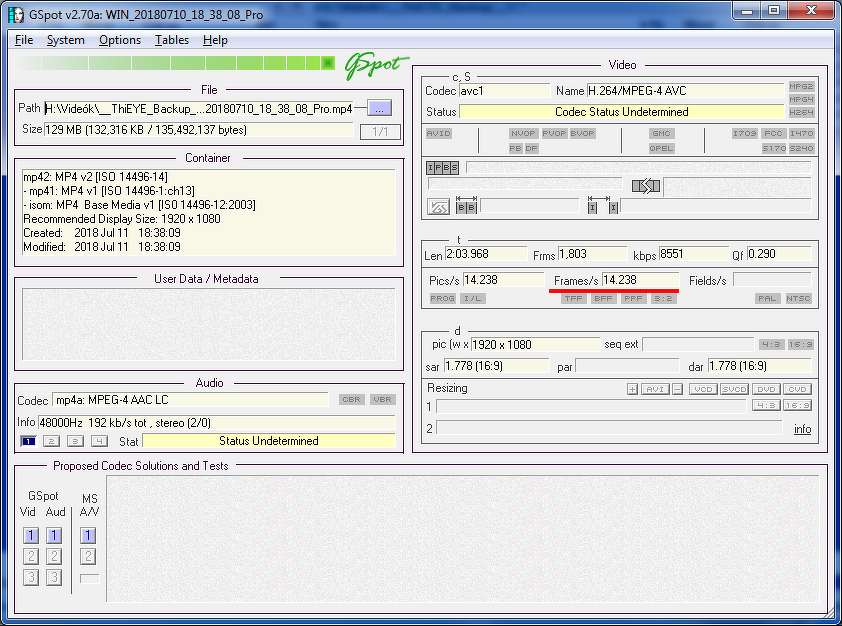842x626 pixels.
Task: Click 'Recommended Display Size: 1920 x 1080' text
Action: (x=122, y=219)
